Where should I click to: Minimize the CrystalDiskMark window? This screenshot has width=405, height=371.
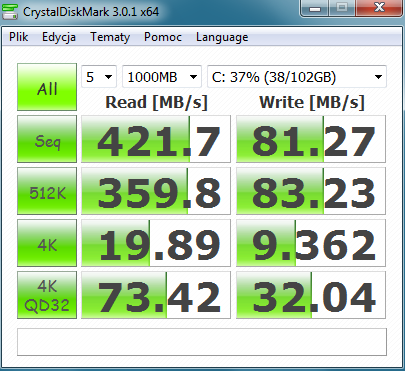click(315, 8)
